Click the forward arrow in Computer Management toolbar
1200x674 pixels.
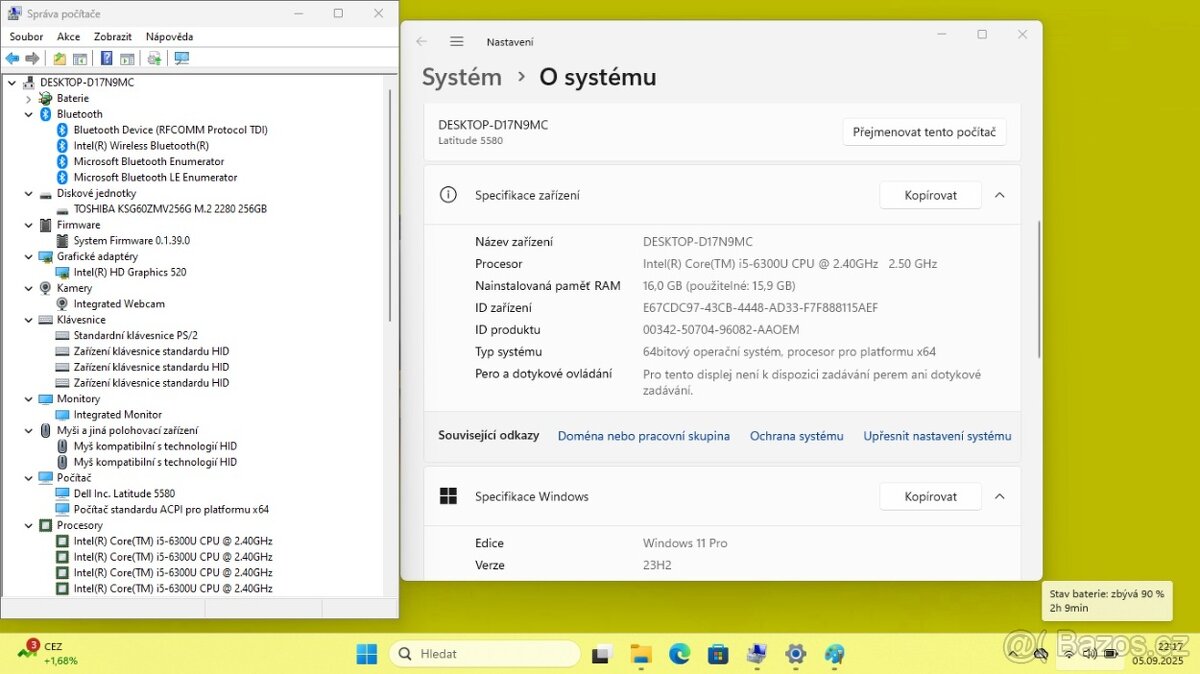click(x=31, y=58)
